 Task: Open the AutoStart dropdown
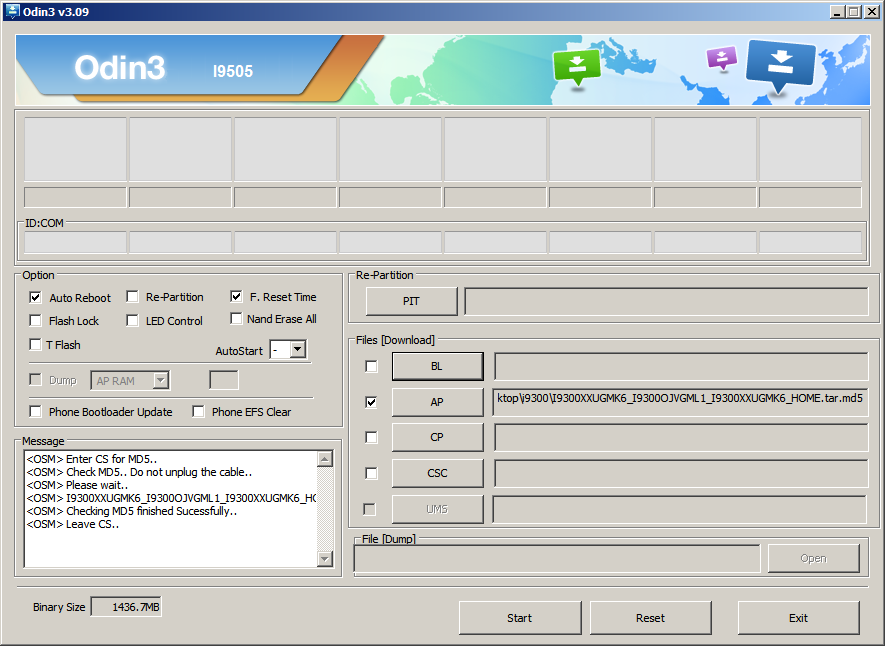coord(297,350)
